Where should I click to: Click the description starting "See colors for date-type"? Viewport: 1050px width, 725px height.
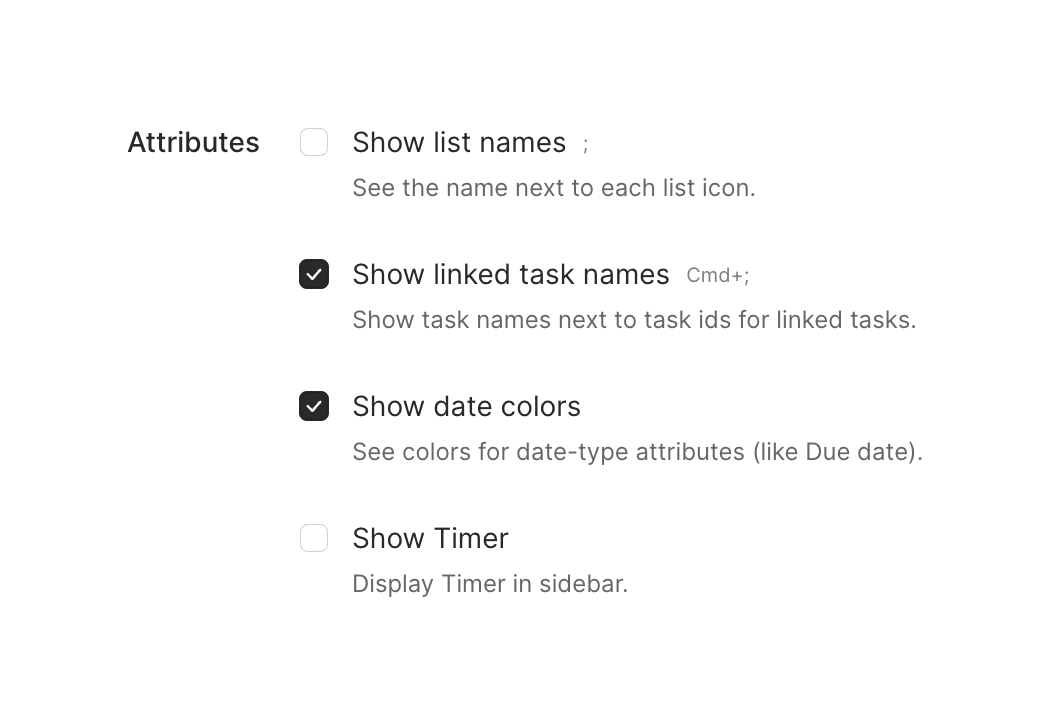click(x=637, y=452)
